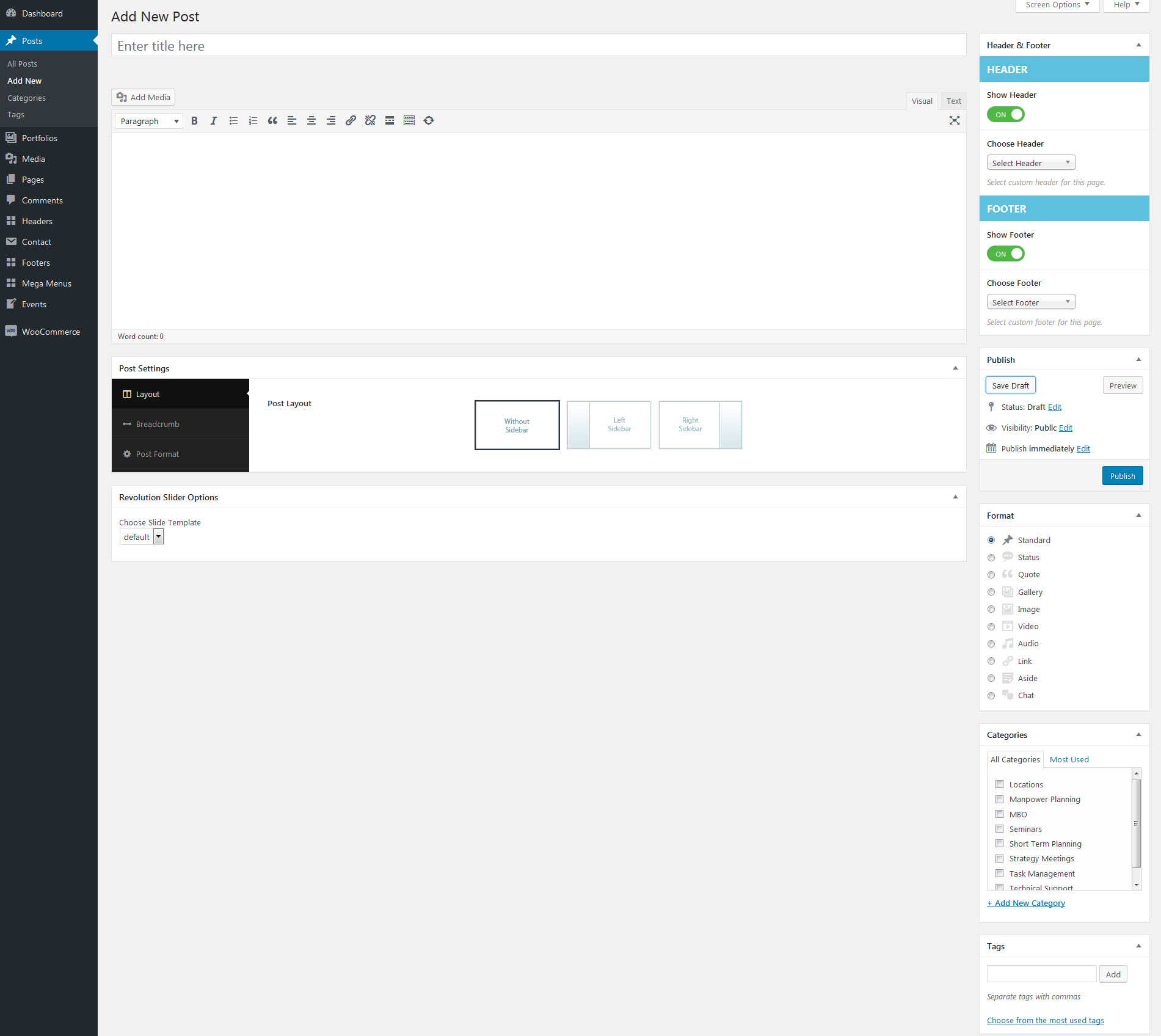Switch to the Text editor tab
1161x1036 pixels.
953,100
